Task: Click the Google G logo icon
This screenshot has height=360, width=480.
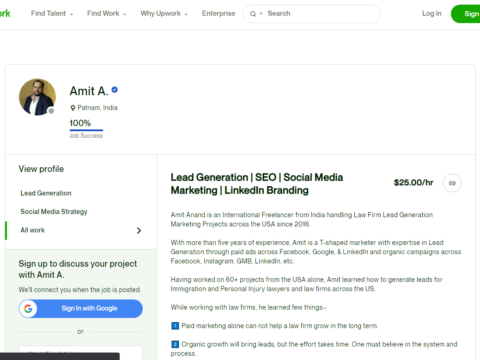Action: (x=28, y=309)
